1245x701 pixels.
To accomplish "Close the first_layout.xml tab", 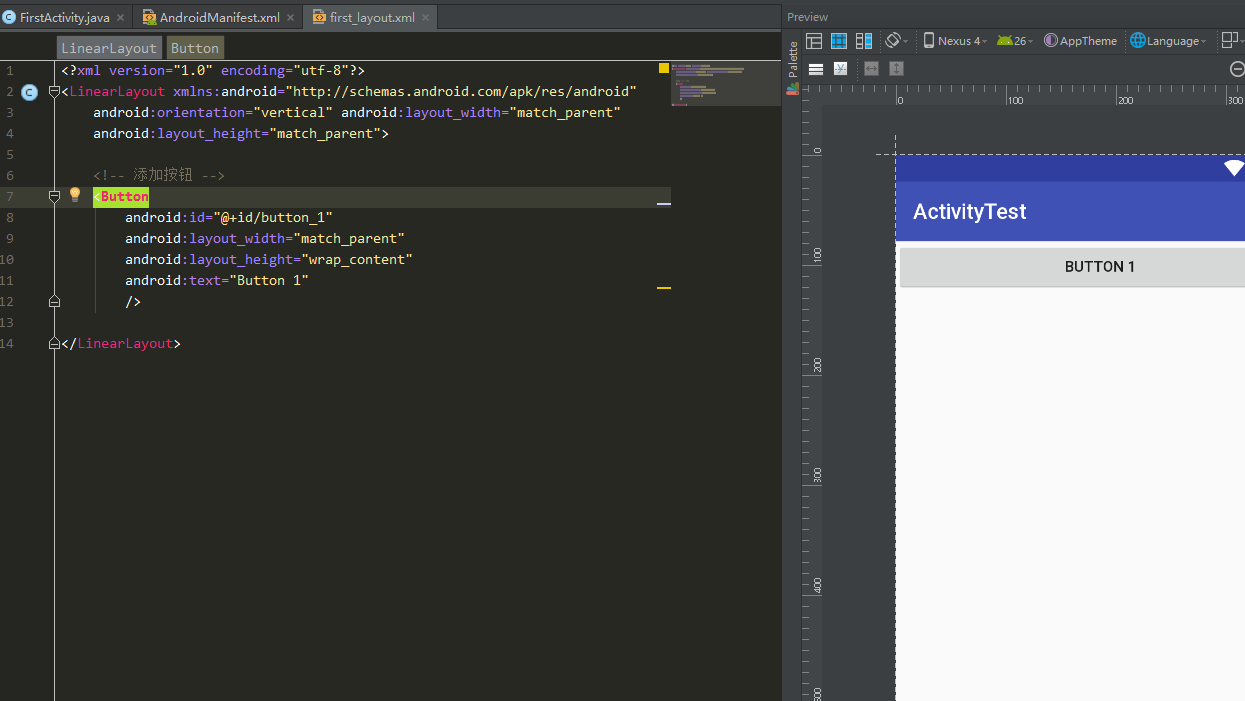I will coord(425,17).
